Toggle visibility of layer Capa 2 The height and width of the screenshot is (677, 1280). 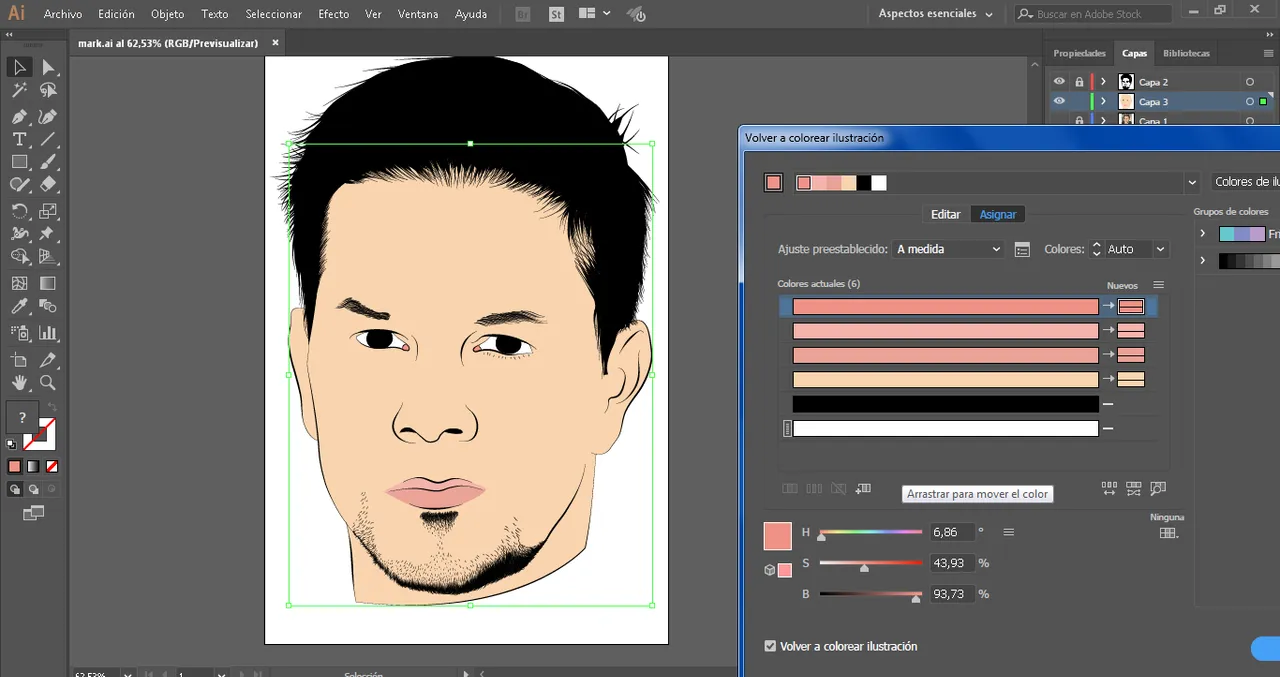coord(1059,81)
